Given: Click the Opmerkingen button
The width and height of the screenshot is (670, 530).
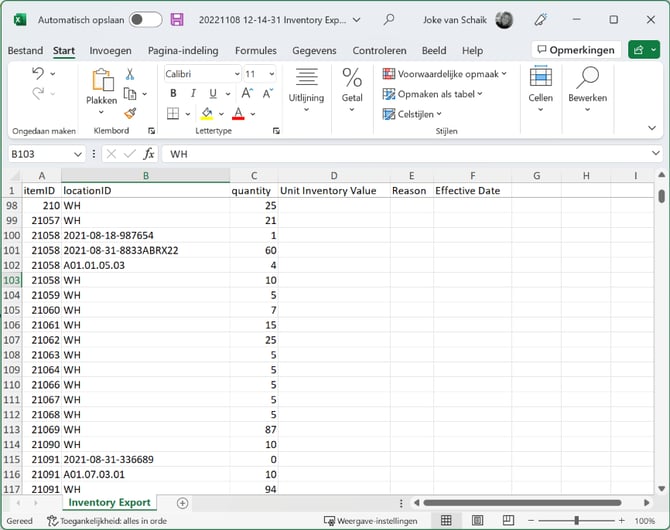Looking at the screenshot, I should [573, 49].
